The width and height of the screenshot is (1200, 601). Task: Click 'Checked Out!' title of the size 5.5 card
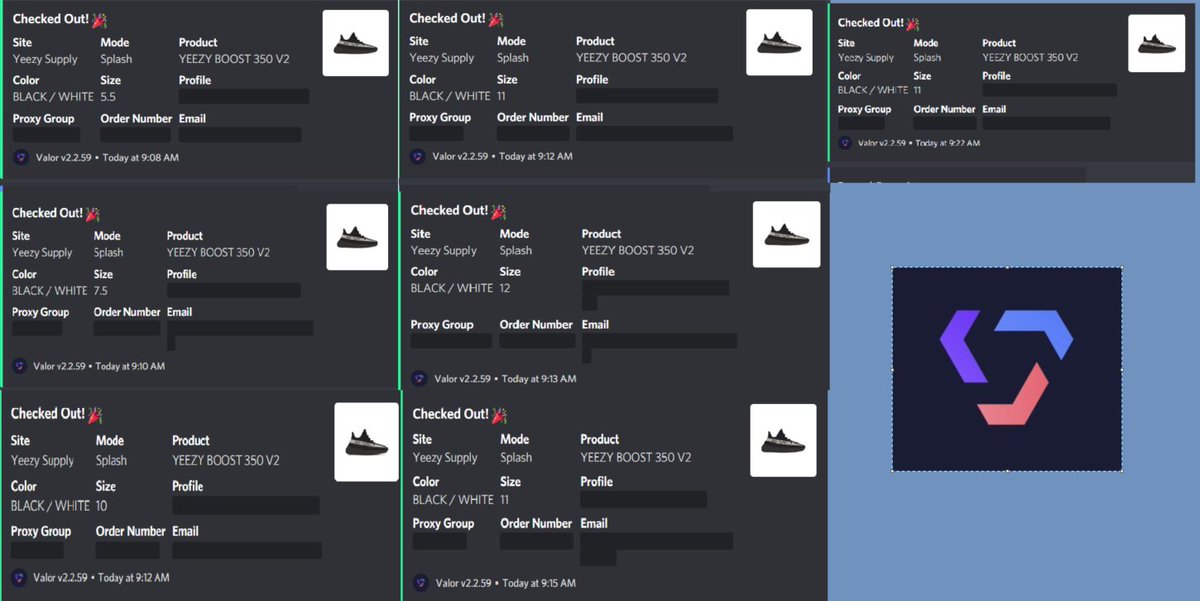[48, 20]
